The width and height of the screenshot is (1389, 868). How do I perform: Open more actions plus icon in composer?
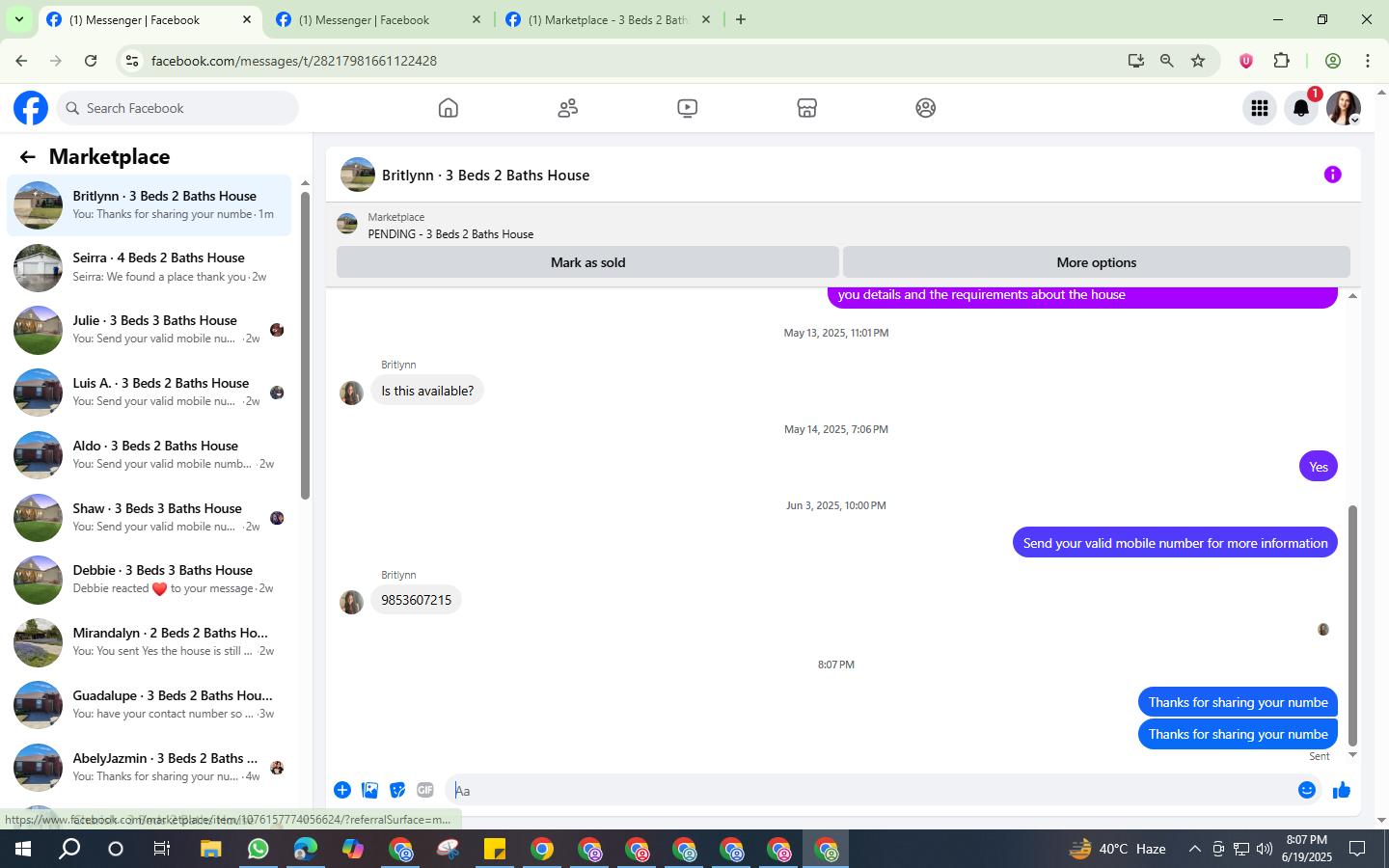342,790
